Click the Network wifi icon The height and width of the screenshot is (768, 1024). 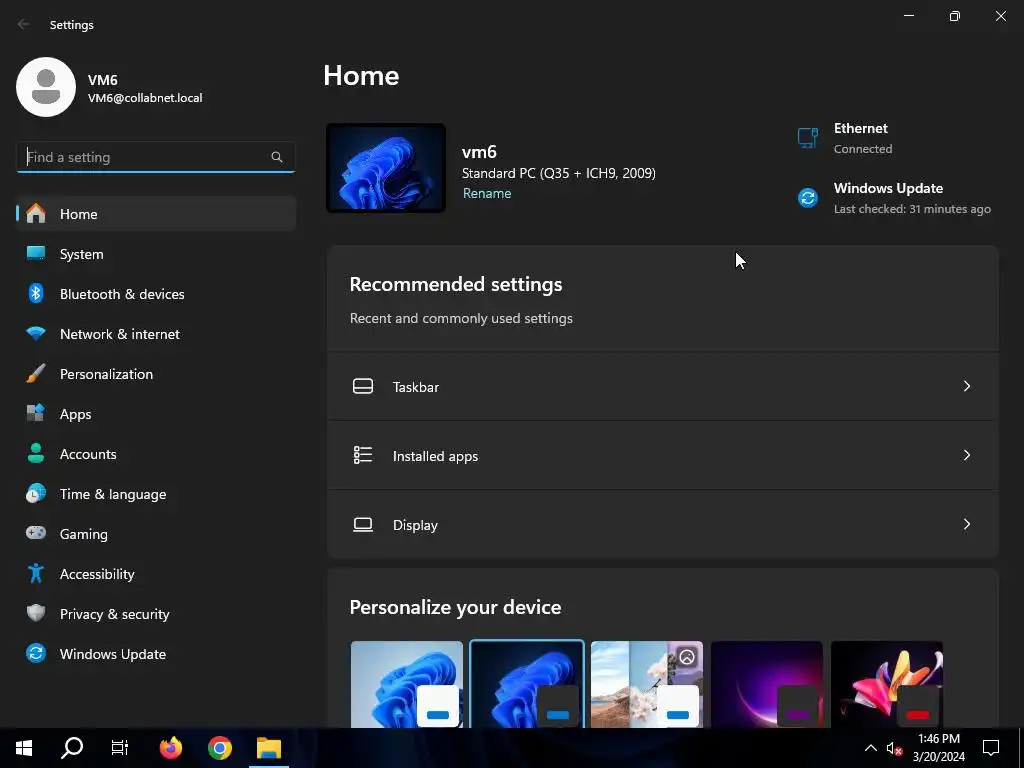click(36, 334)
